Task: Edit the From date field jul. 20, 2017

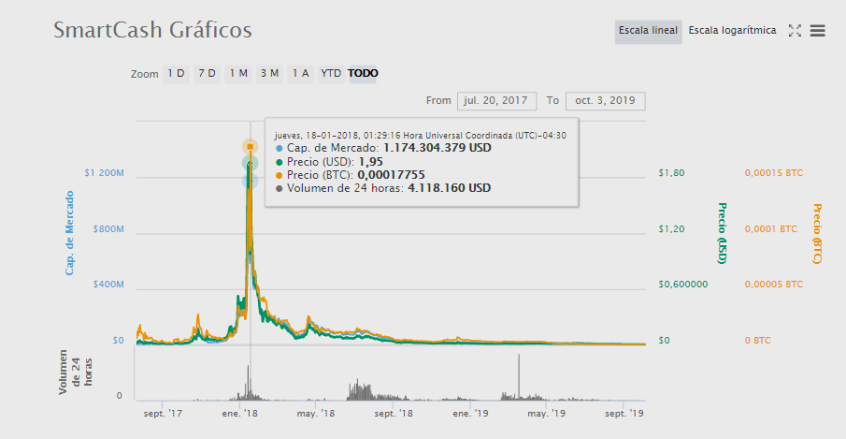Action: tap(496, 101)
